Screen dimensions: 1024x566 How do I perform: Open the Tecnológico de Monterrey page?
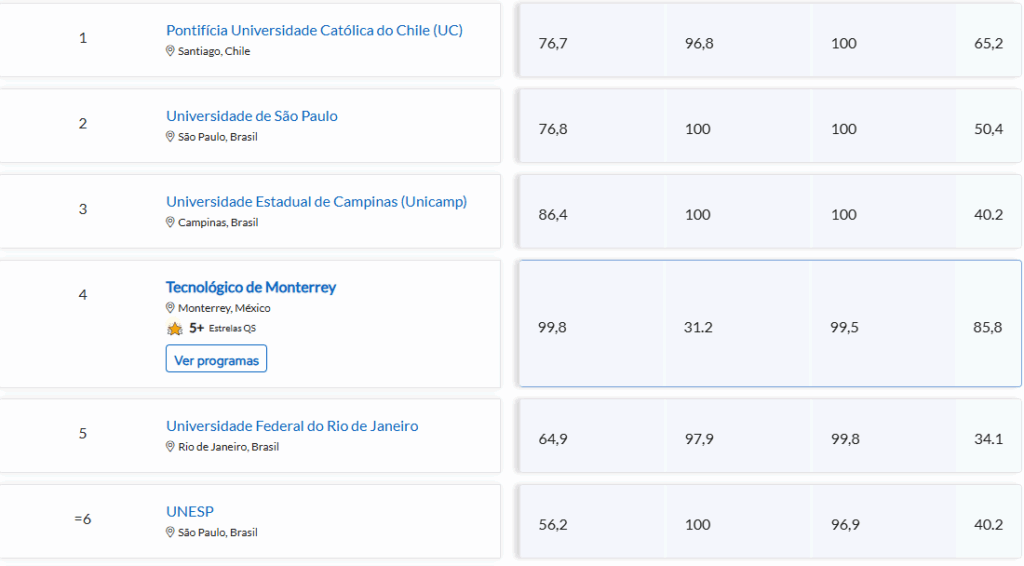pos(251,287)
